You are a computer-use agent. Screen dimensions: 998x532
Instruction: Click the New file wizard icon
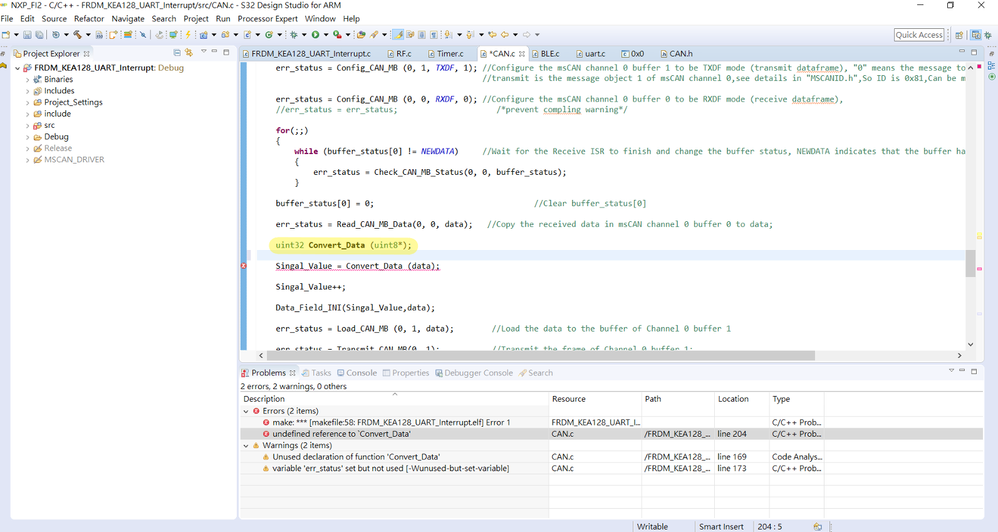pyautogui.click(x=6, y=34)
